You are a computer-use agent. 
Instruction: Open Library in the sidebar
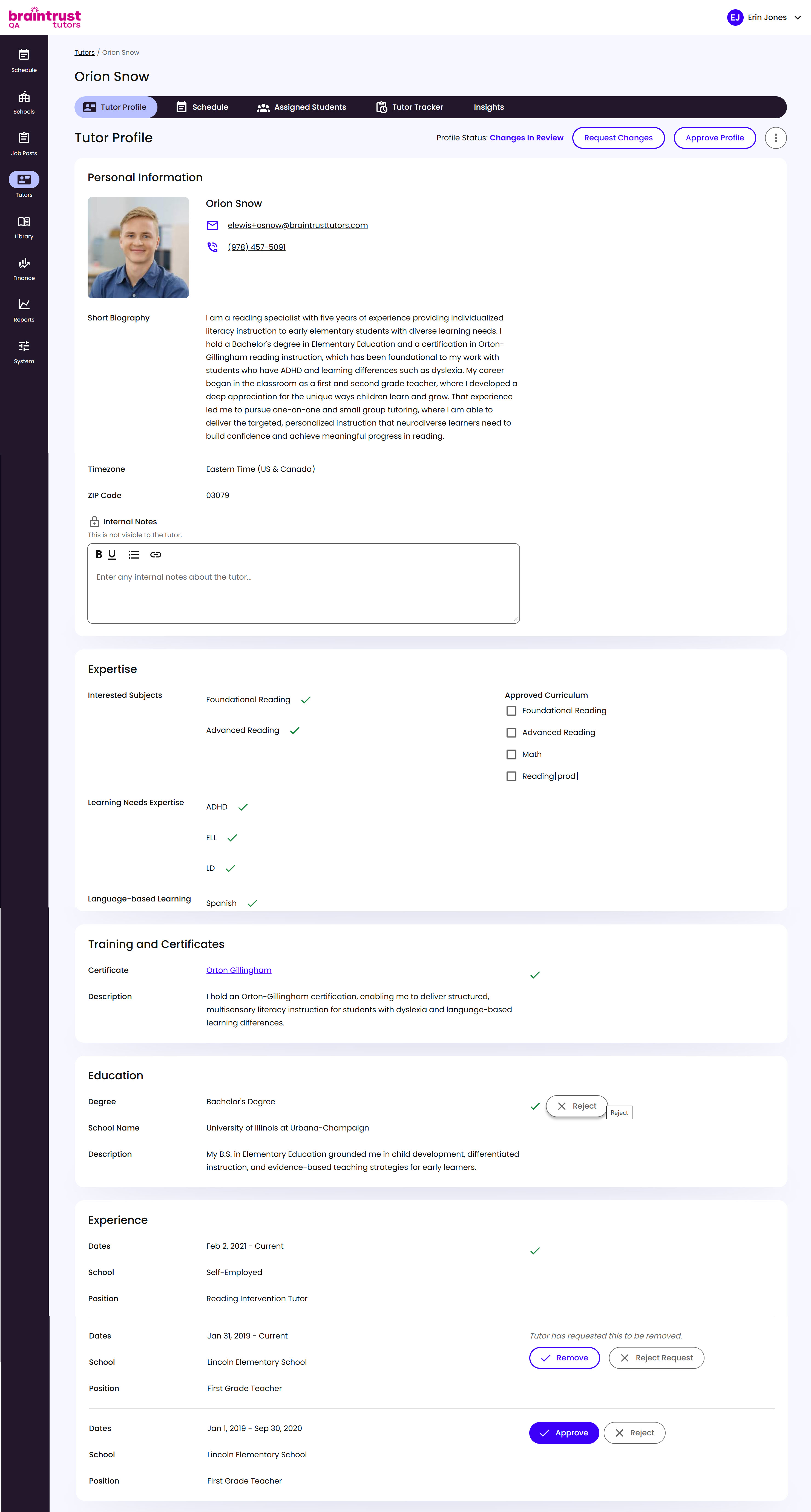(24, 228)
